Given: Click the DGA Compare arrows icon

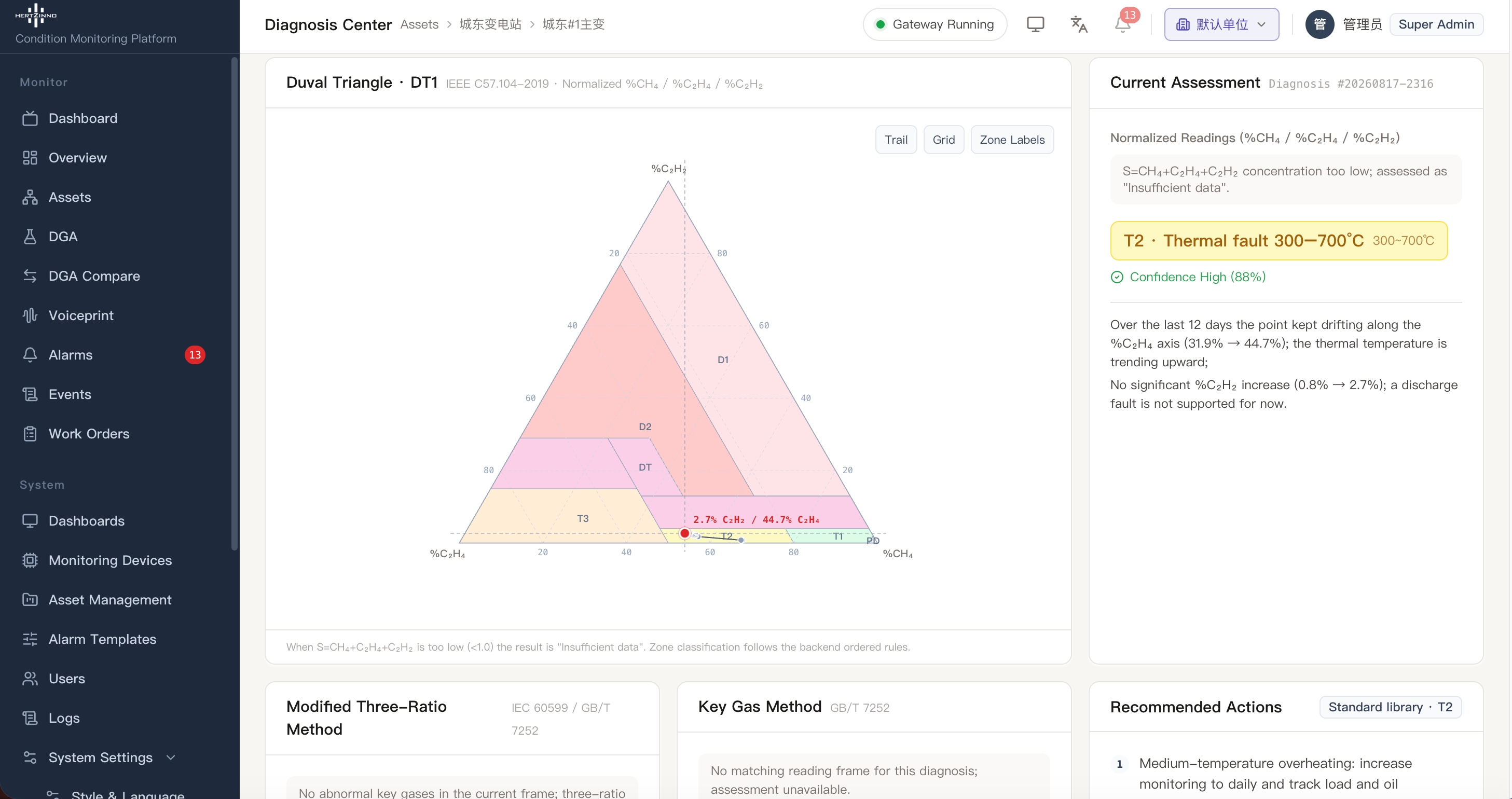Looking at the screenshot, I should [30, 276].
